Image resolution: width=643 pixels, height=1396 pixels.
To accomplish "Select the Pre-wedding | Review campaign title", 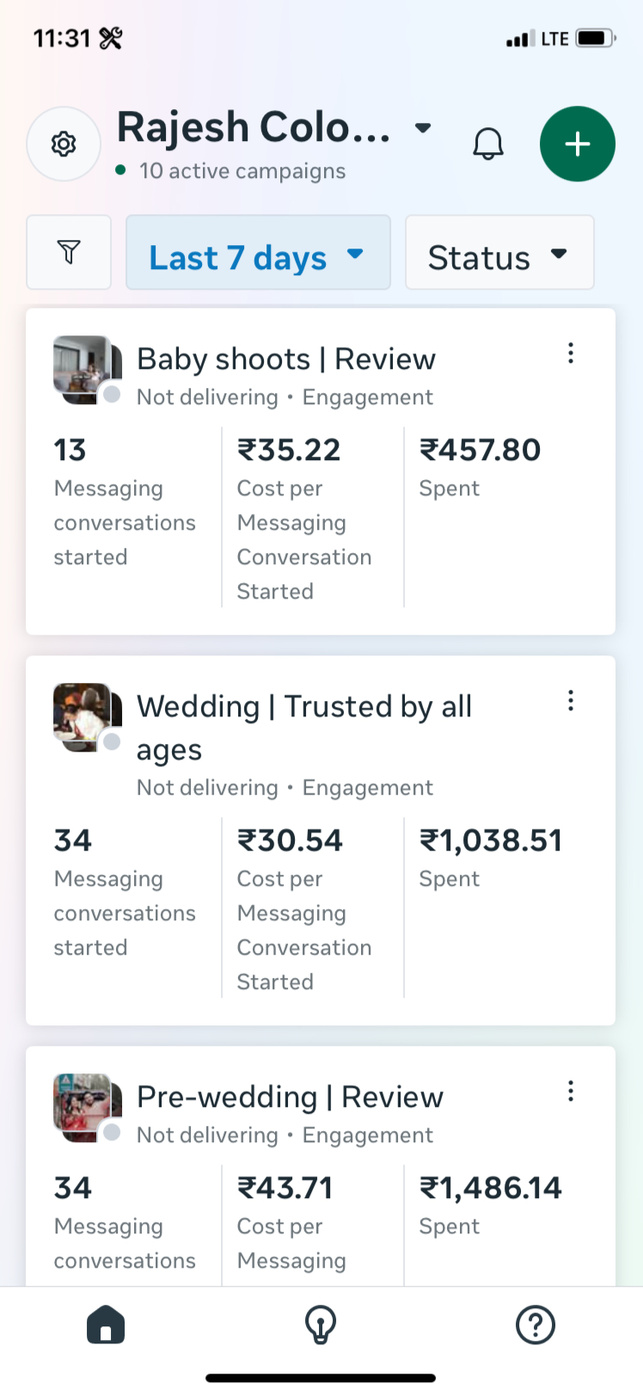I will pos(290,1097).
